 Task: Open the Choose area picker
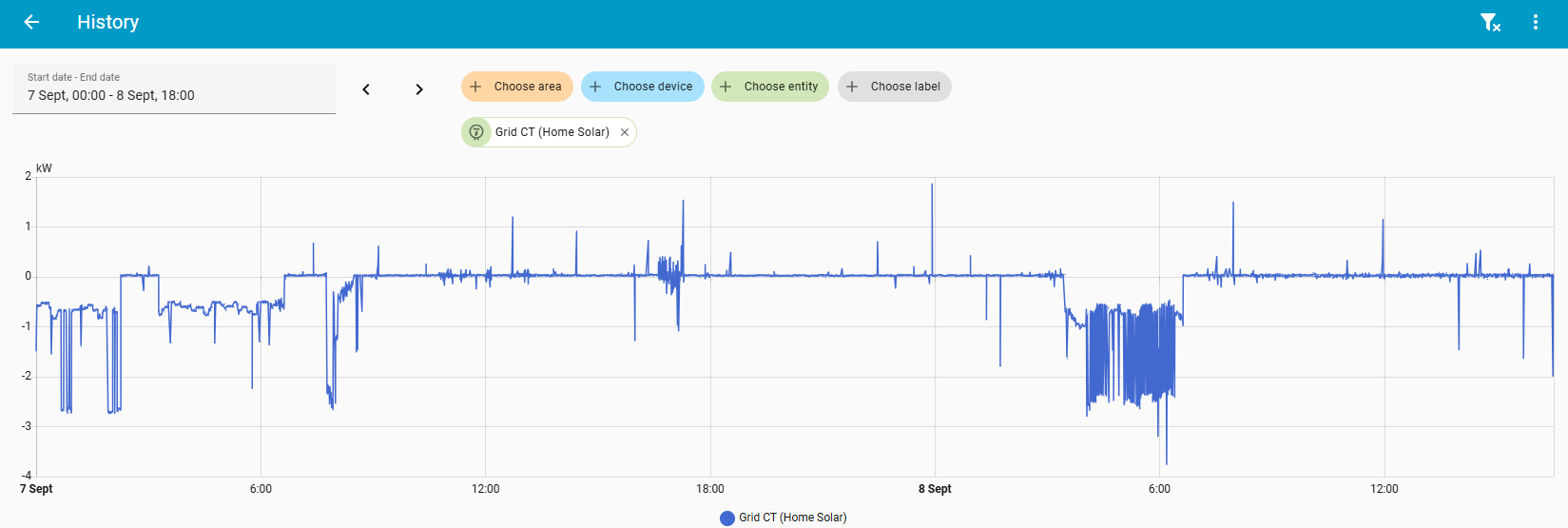click(x=517, y=87)
